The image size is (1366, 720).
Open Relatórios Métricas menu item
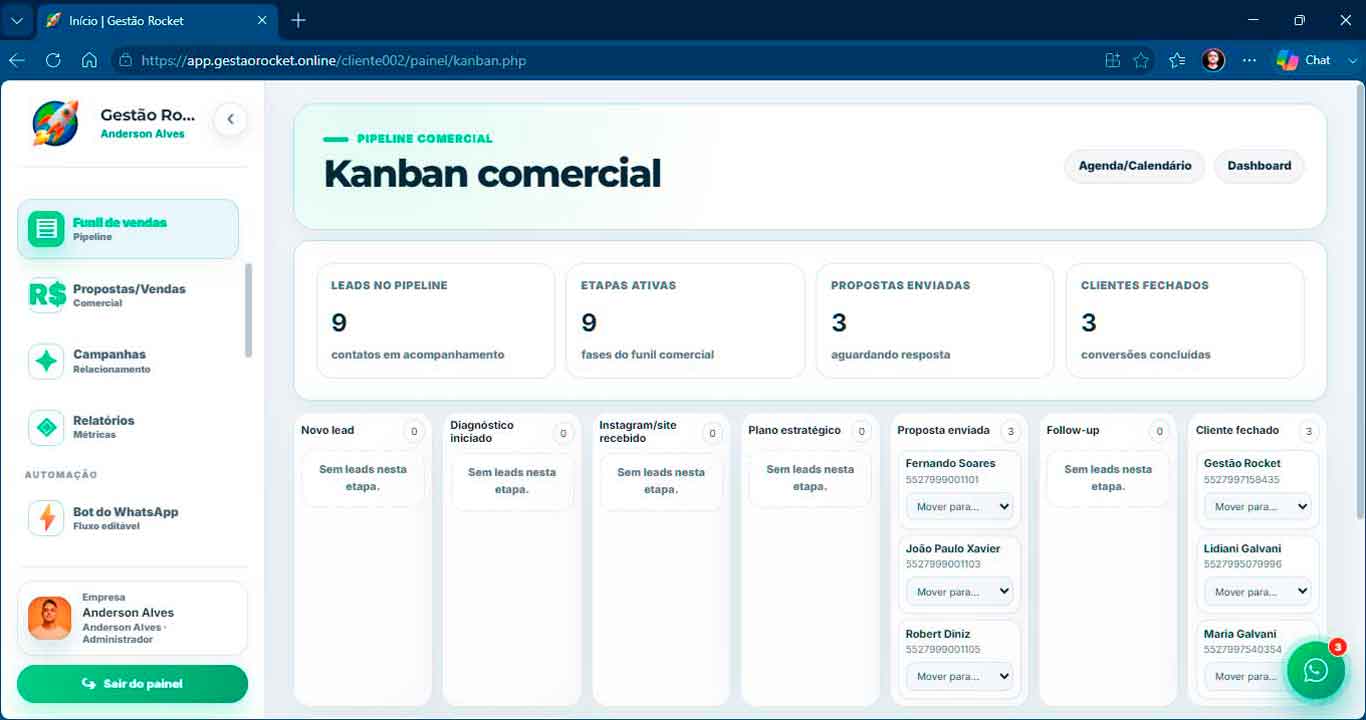pos(128,427)
